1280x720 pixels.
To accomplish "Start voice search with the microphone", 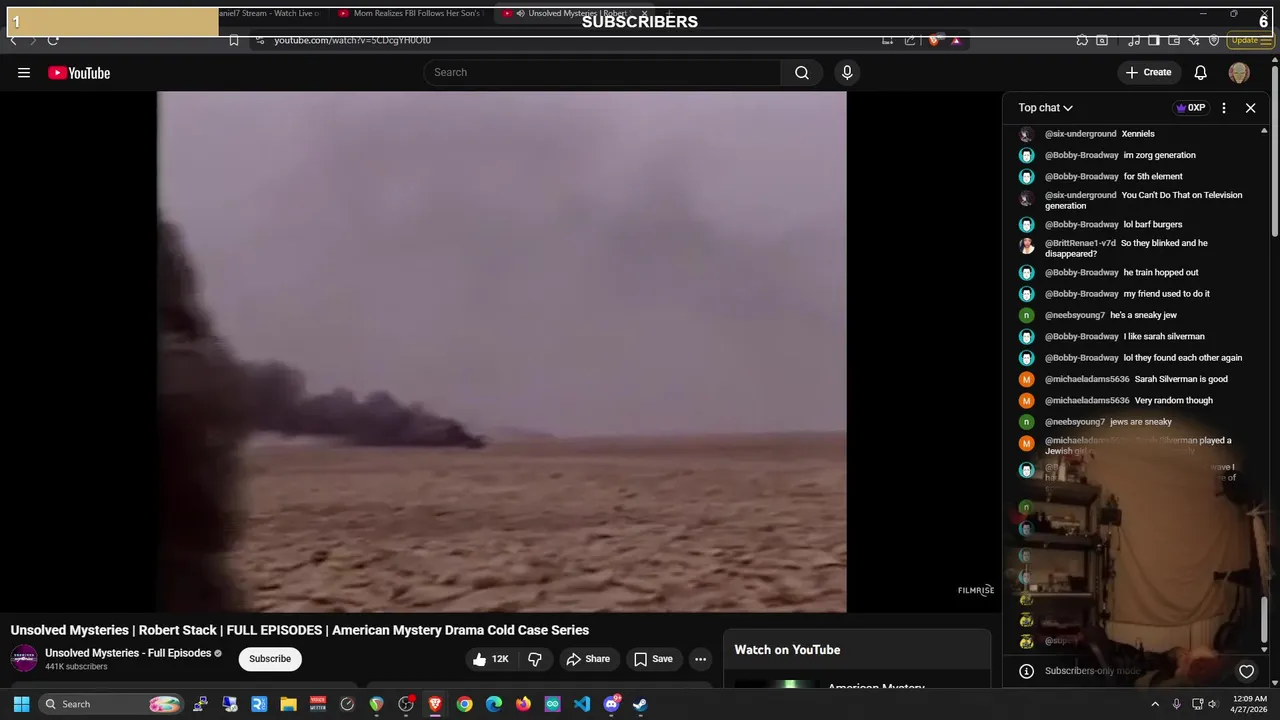I will coord(847,72).
